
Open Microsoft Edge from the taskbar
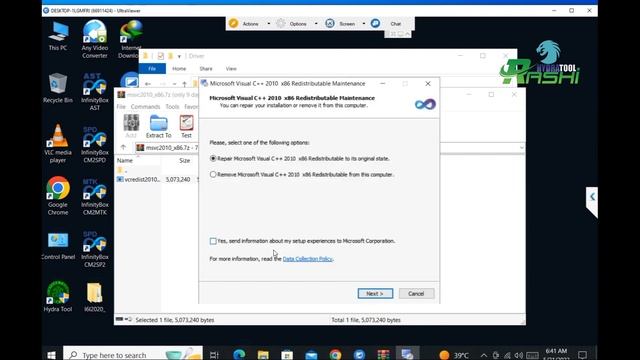pyautogui.click(x=239, y=355)
